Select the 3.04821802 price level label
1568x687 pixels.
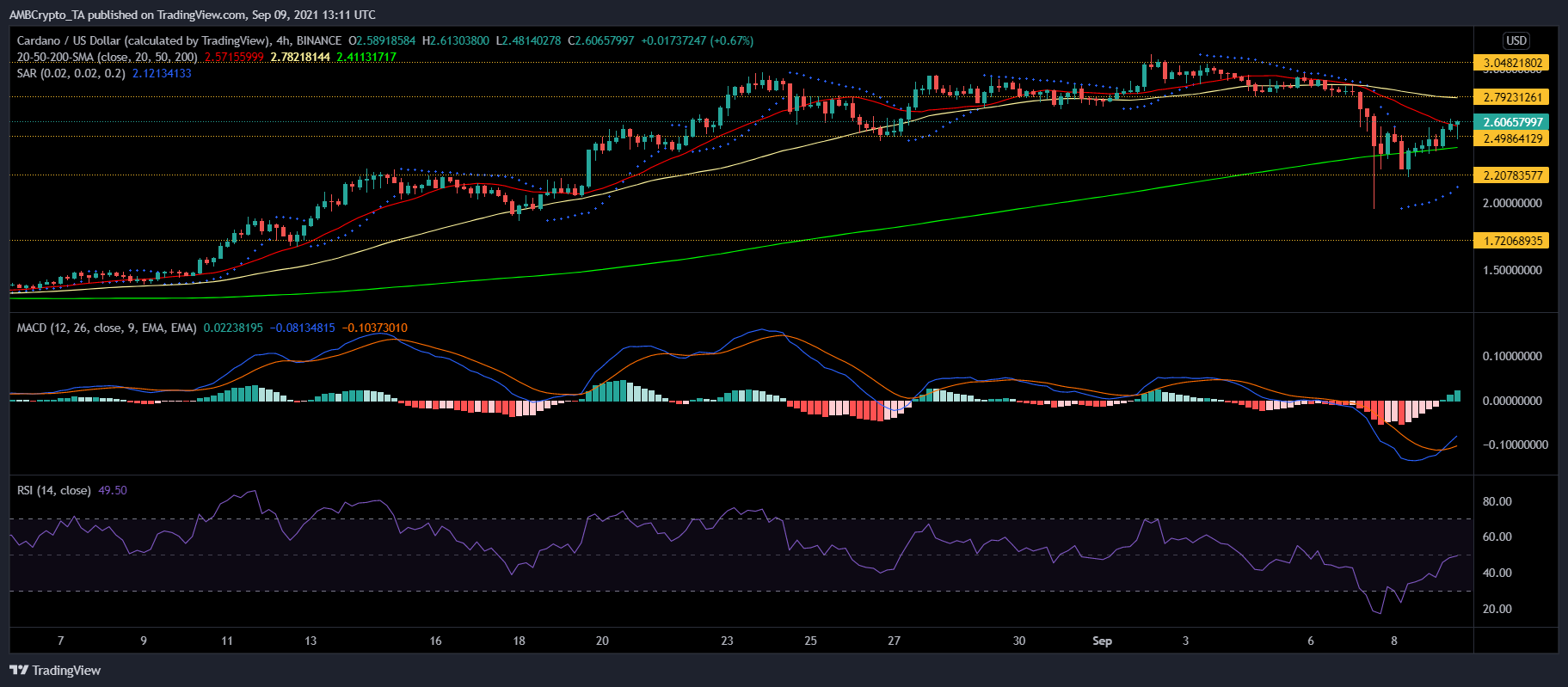(1513, 63)
